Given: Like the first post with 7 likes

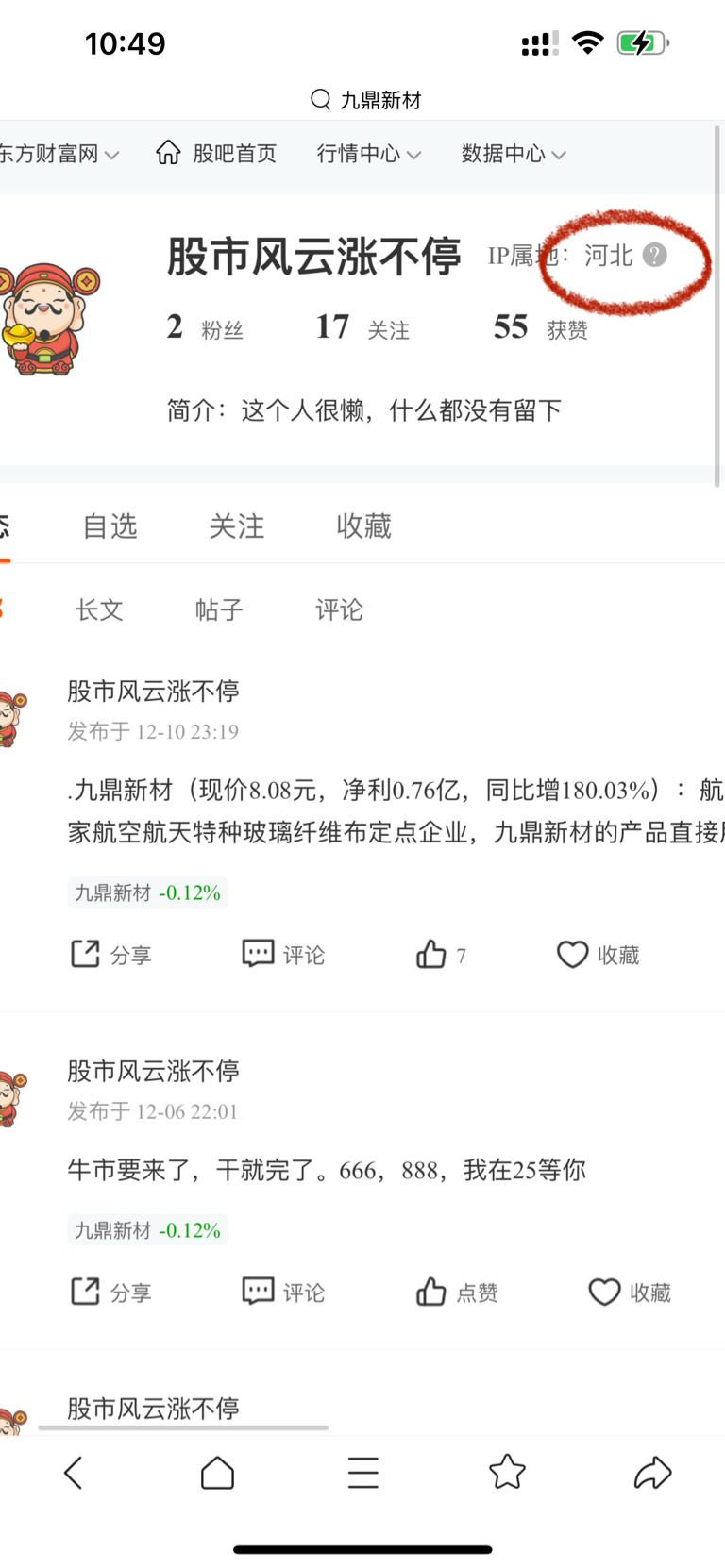Looking at the screenshot, I should [x=441, y=955].
